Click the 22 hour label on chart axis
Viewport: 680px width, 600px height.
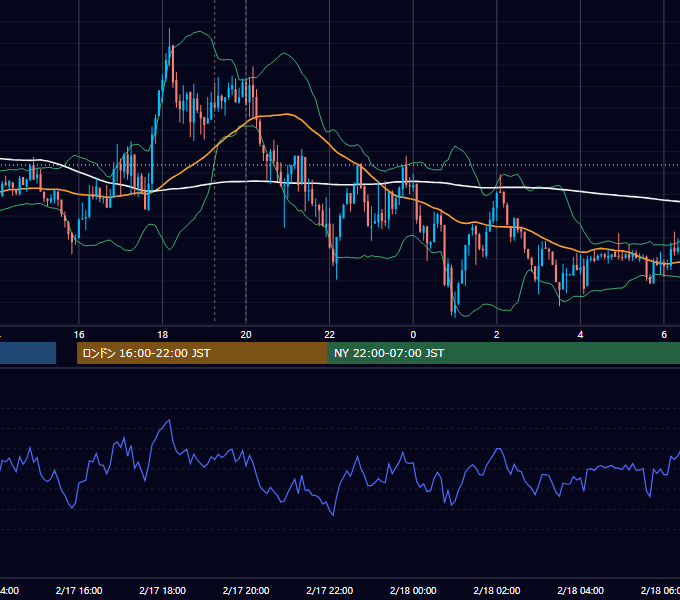click(x=330, y=335)
